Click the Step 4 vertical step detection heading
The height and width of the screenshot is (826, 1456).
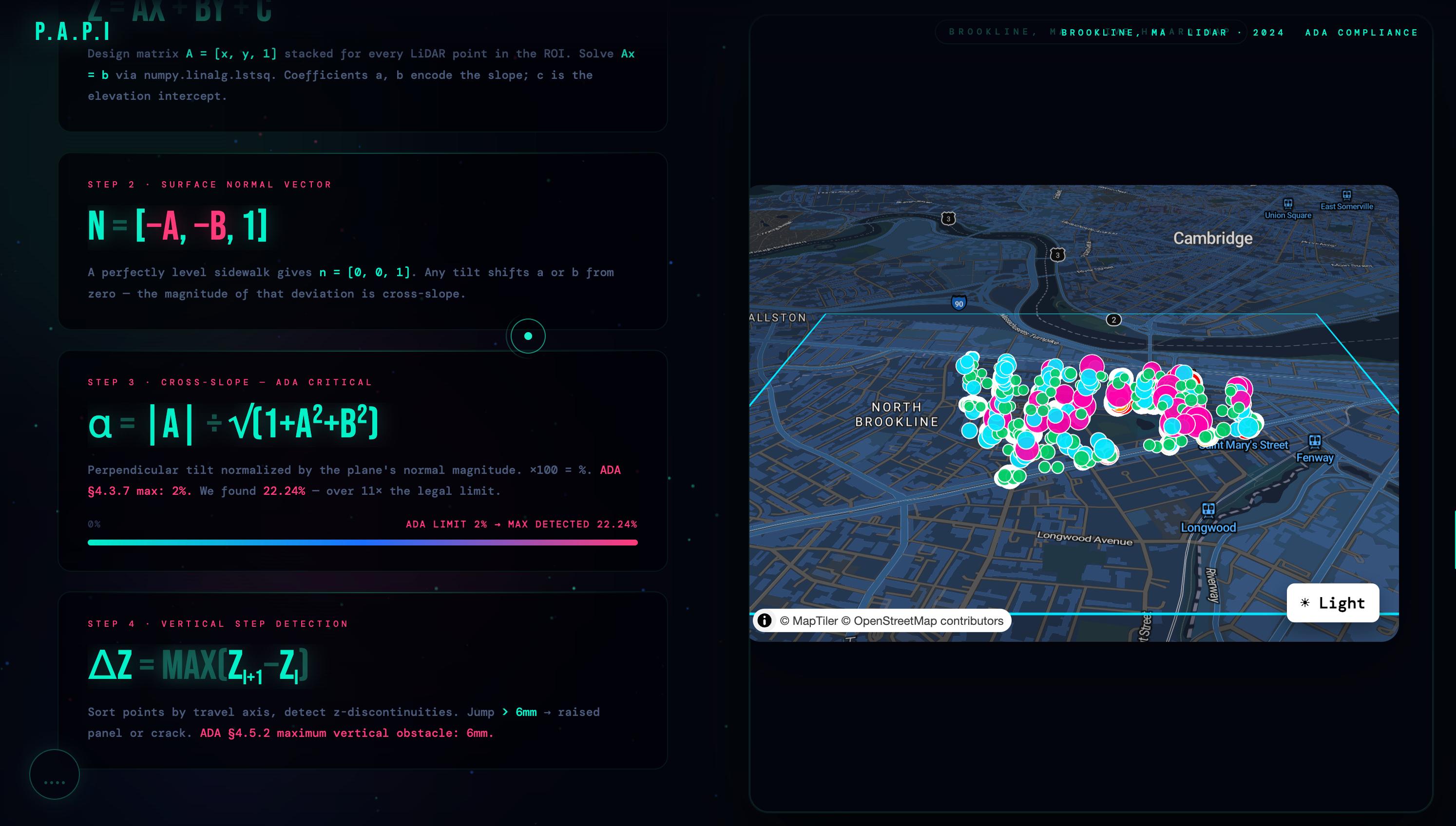point(218,623)
